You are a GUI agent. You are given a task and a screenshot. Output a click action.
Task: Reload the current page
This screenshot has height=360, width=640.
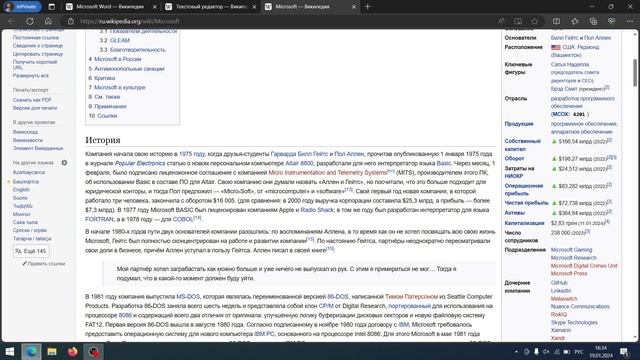(x=30, y=21)
